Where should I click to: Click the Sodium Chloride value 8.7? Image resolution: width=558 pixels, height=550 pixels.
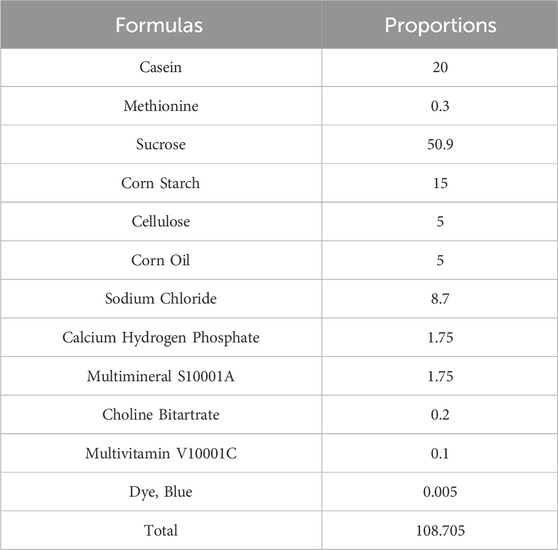coord(440,299)
